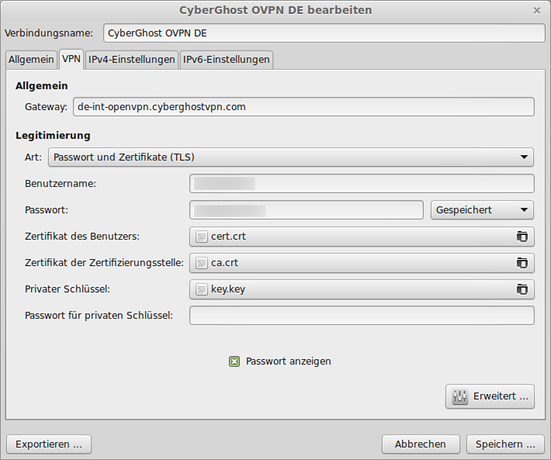Open the IPv4-Einstellungen tab
This screenshot has height=460, width=551.
[x=131, y=59]
